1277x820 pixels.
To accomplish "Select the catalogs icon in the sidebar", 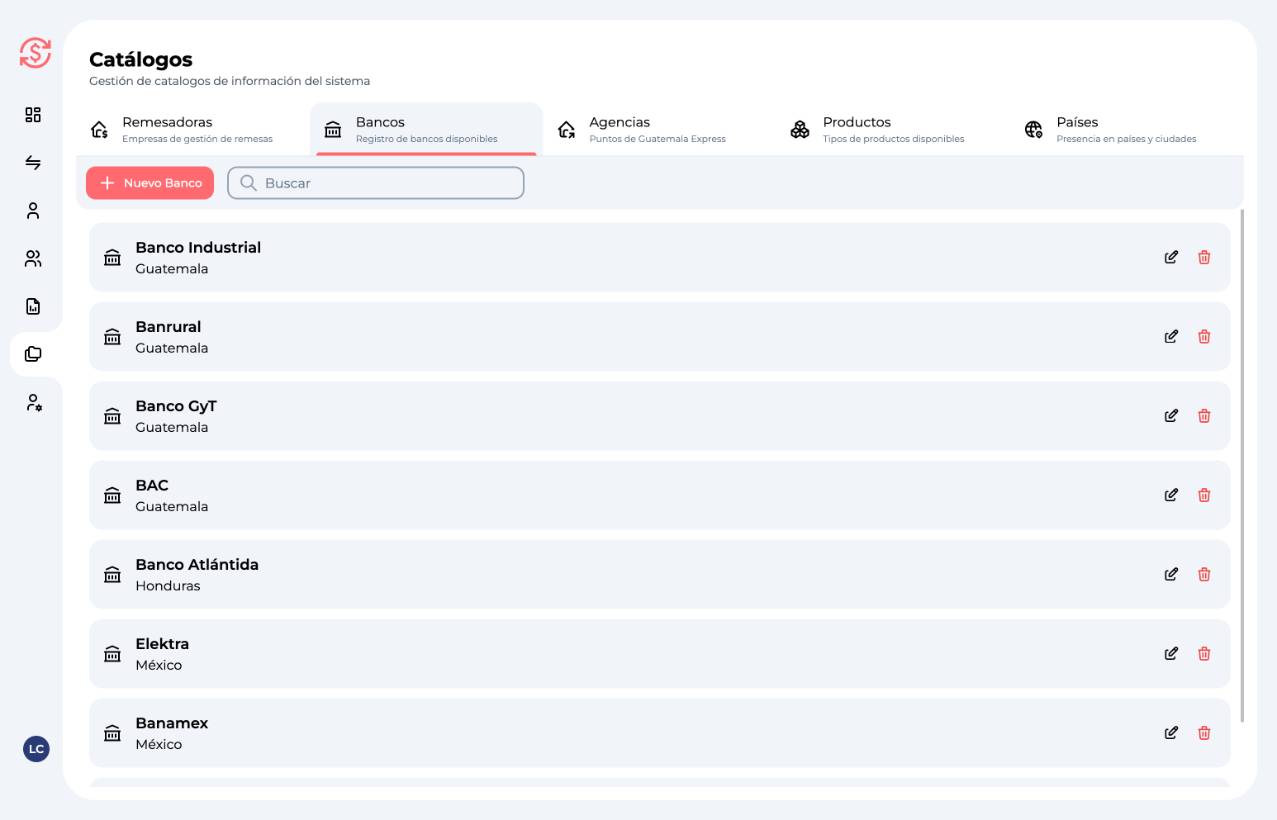I will click(33, 354).
